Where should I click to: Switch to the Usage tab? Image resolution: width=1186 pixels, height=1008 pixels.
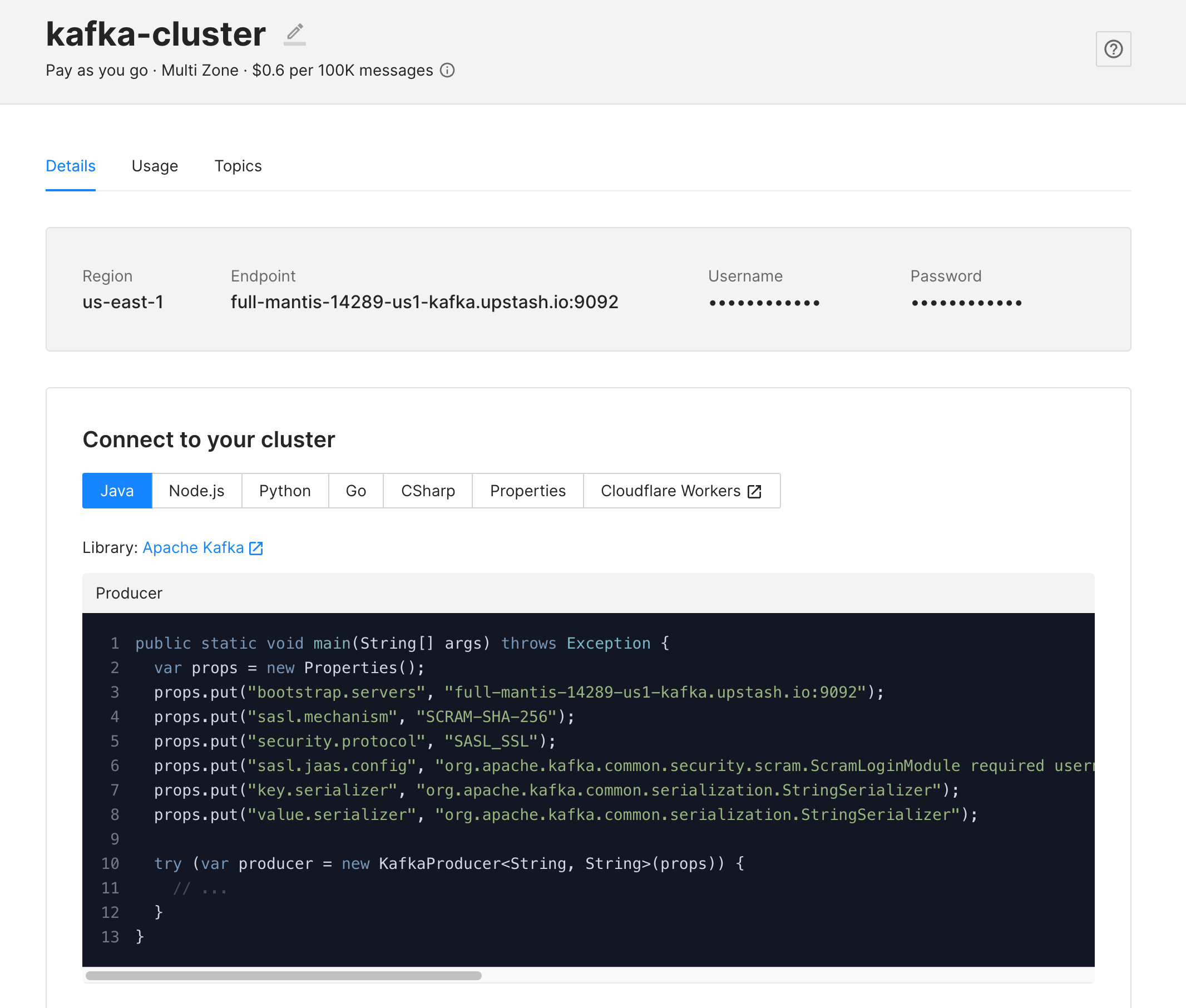pyautogui.click(x=155, y=166)
